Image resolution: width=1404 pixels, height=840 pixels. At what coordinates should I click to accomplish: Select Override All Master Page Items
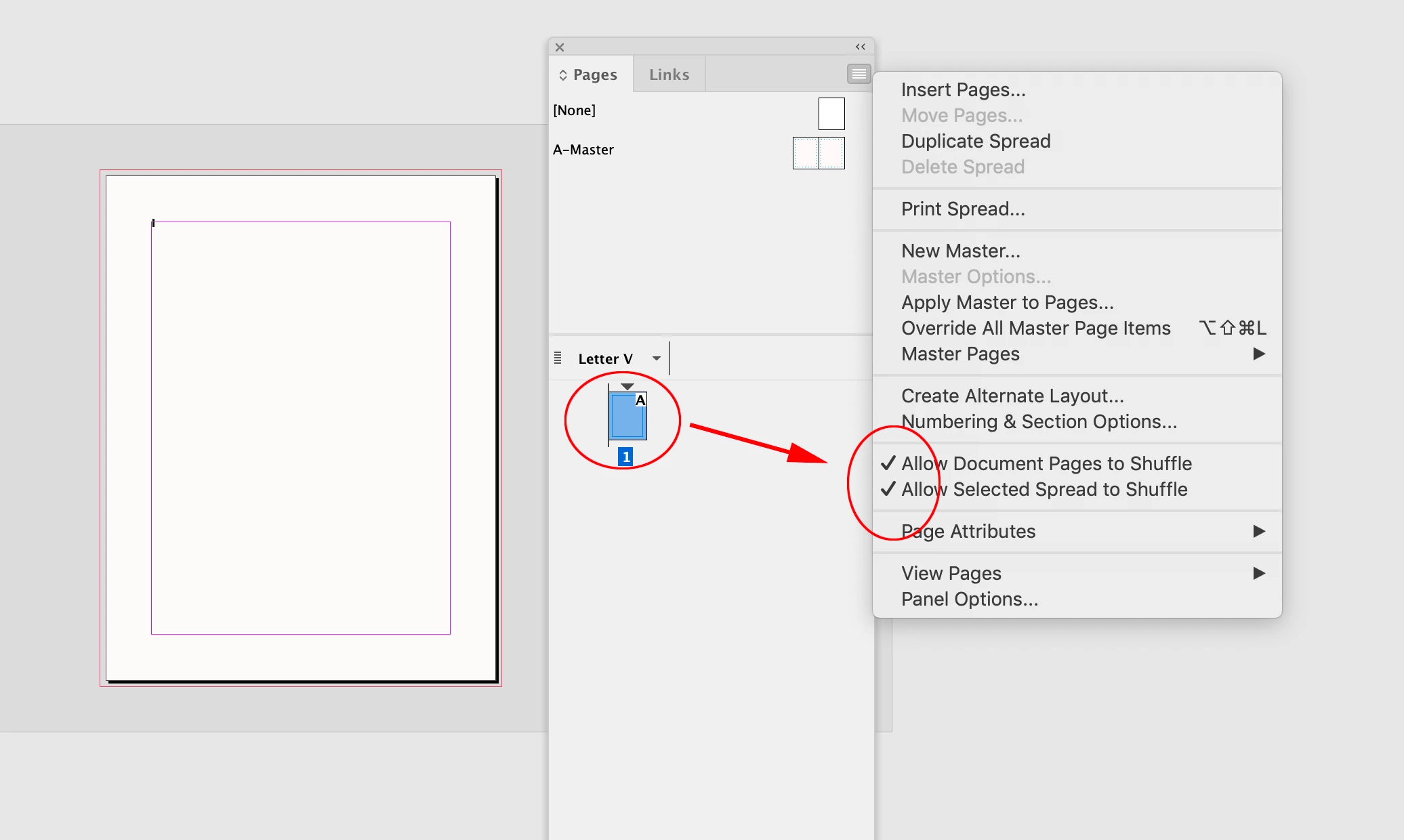1035,328
